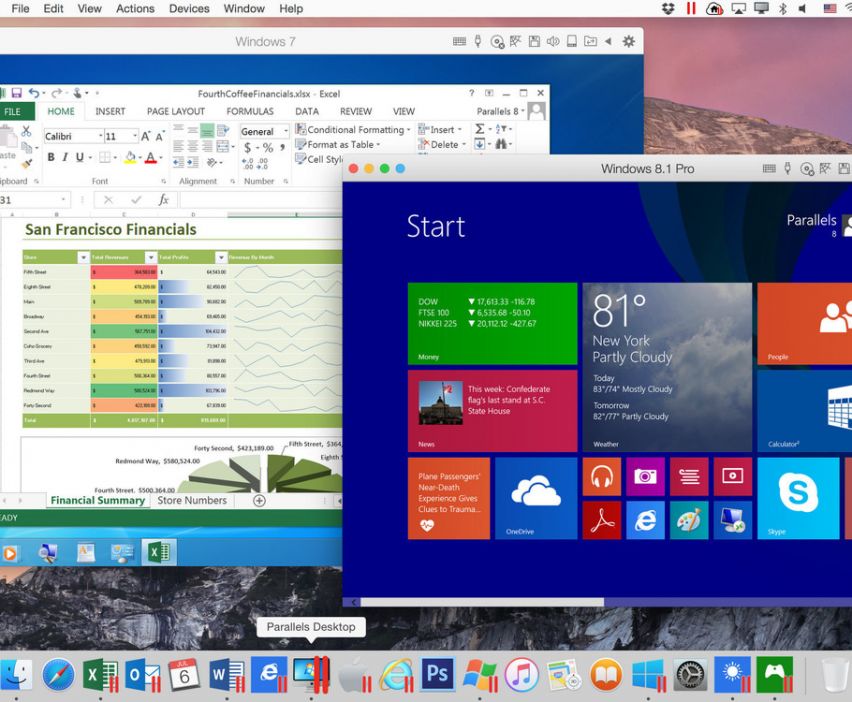Toggle Italic formatting in Excel
This screenshot has height=702, width=852.
click(66, 158)
